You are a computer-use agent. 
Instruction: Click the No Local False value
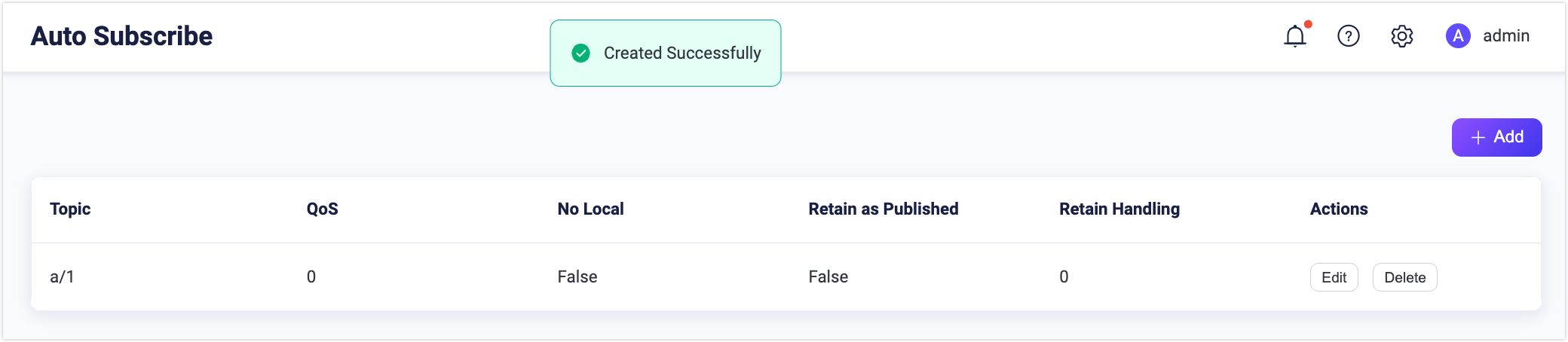tap(577, 277)
